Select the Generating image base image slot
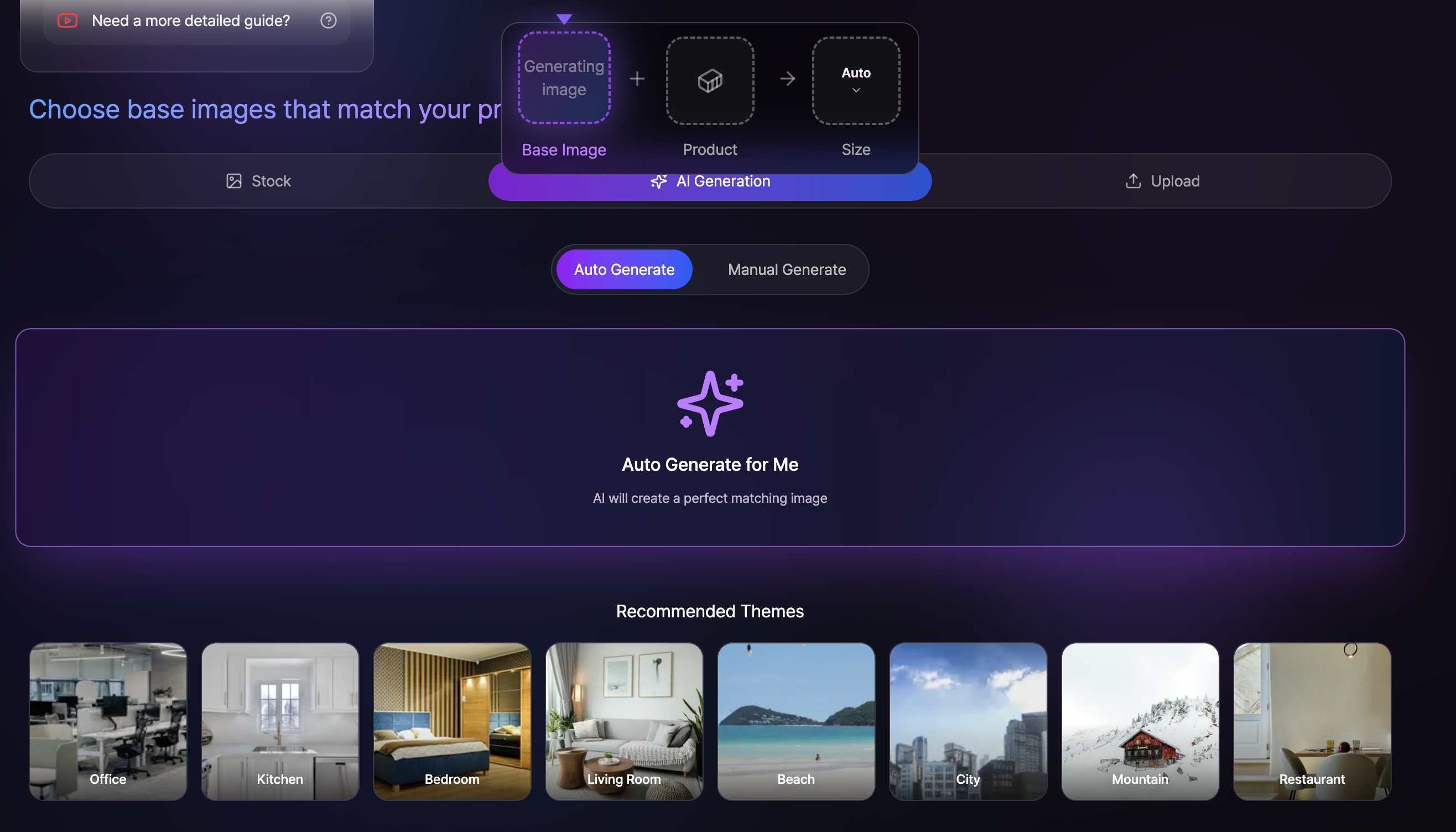 click(x=564, y=77)
